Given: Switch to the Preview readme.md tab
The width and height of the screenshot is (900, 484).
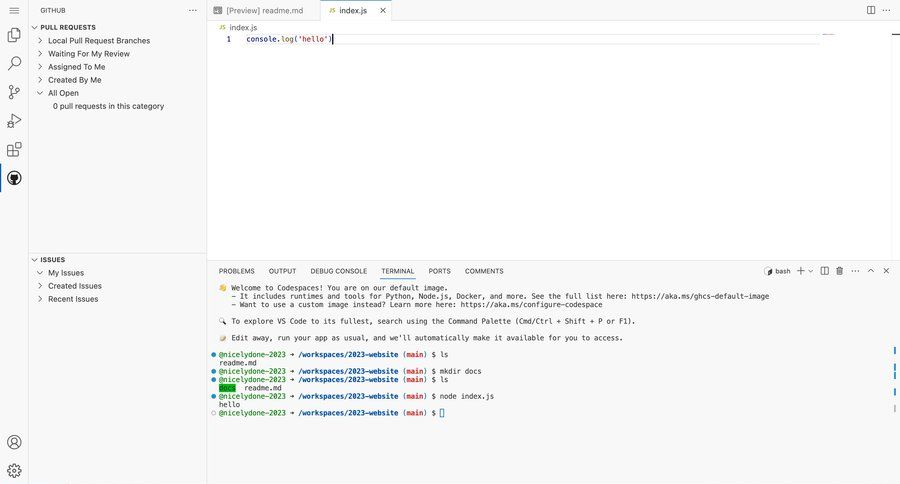Looking at the screenshot, I should (264, 10).
